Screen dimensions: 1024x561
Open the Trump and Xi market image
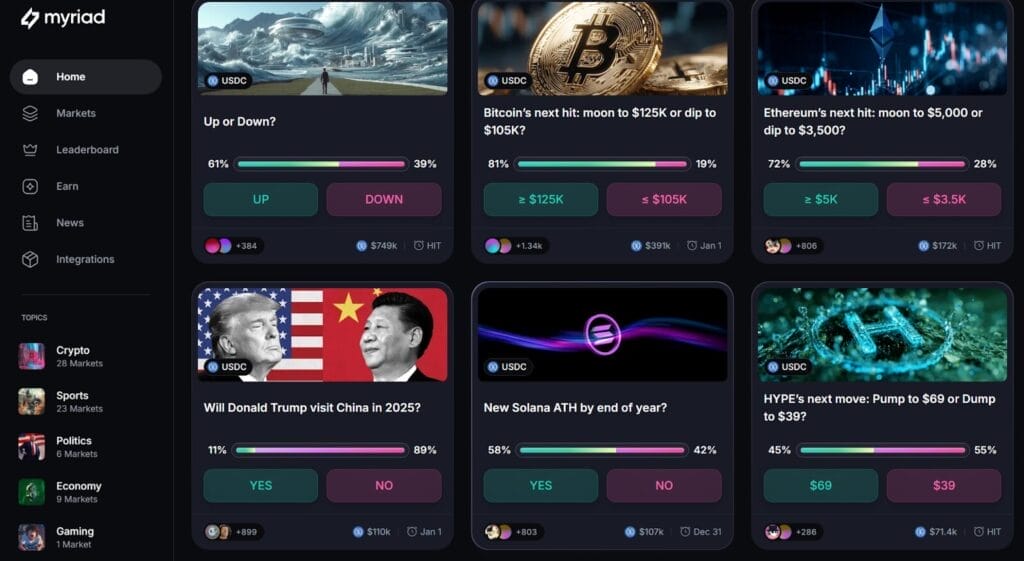click(323, 334)
